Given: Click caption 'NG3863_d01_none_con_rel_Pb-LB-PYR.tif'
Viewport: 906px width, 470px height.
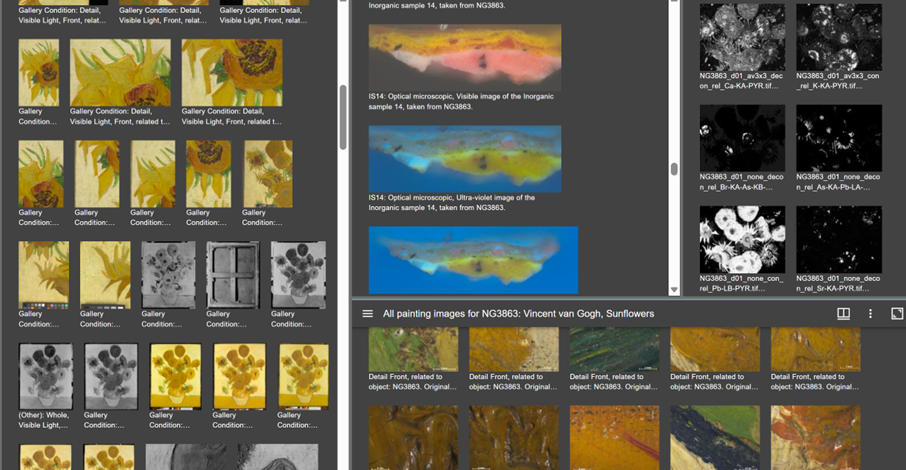Looking at the screenshot, I should click(741, 283).
